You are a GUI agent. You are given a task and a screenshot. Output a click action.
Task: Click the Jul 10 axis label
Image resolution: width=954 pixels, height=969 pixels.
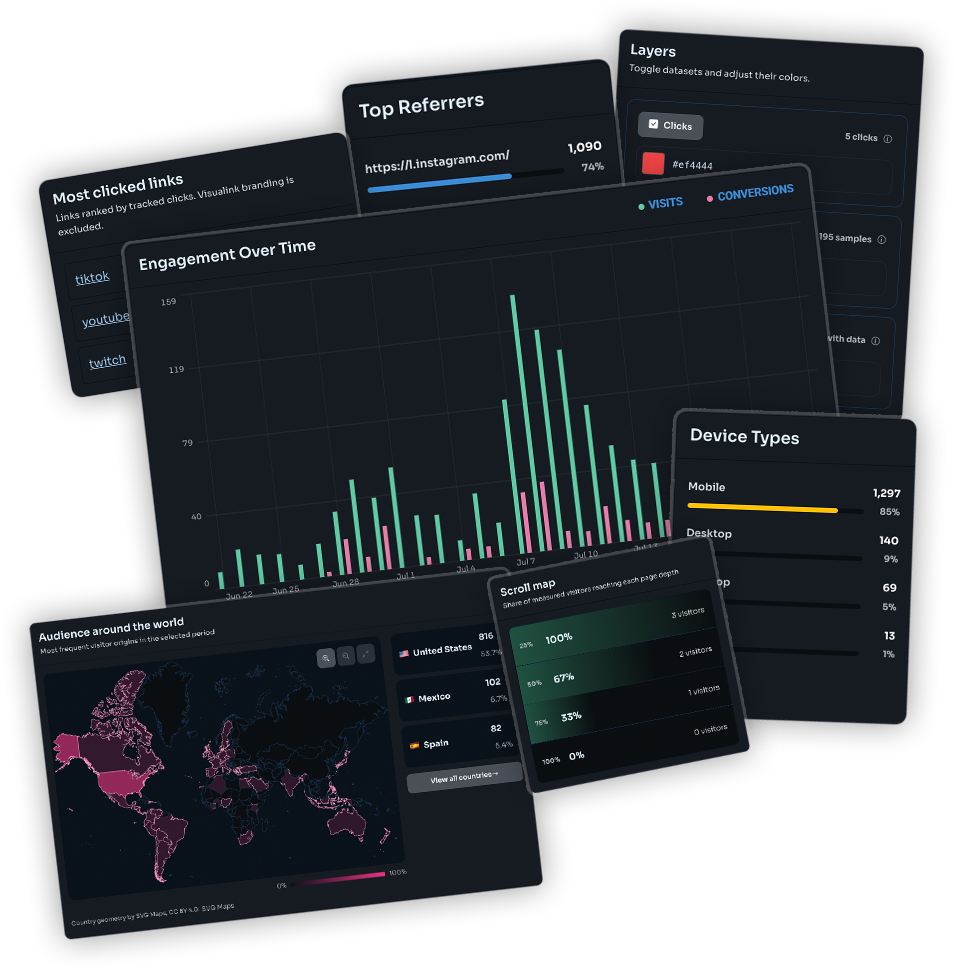tap(586, 556)
